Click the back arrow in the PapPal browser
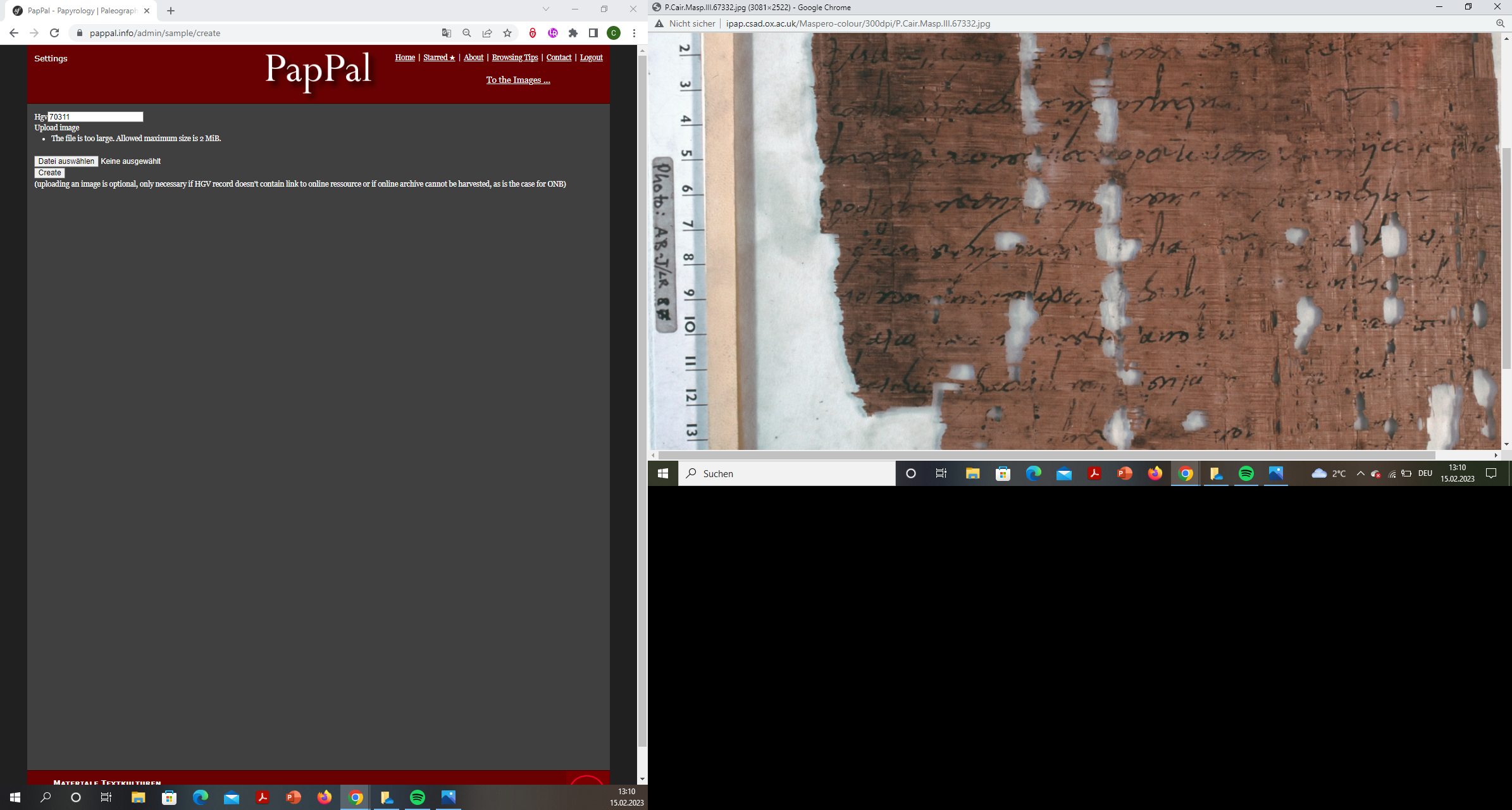1512x810 pixels. point(14,33)
